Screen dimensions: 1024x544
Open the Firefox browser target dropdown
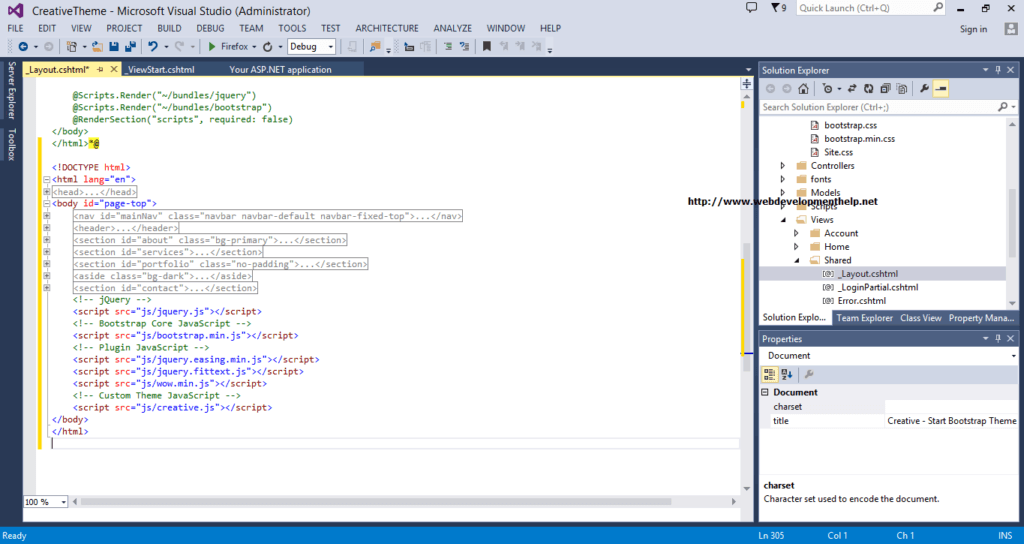pos(254,46)
